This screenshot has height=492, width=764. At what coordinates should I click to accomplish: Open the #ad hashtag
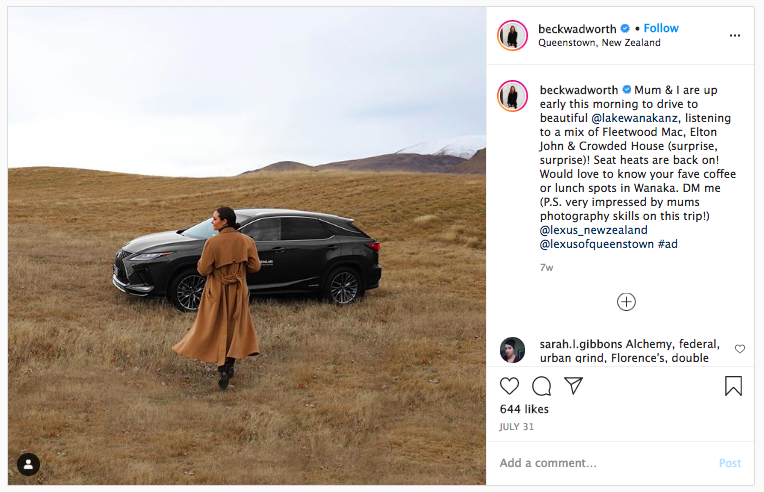668,244
